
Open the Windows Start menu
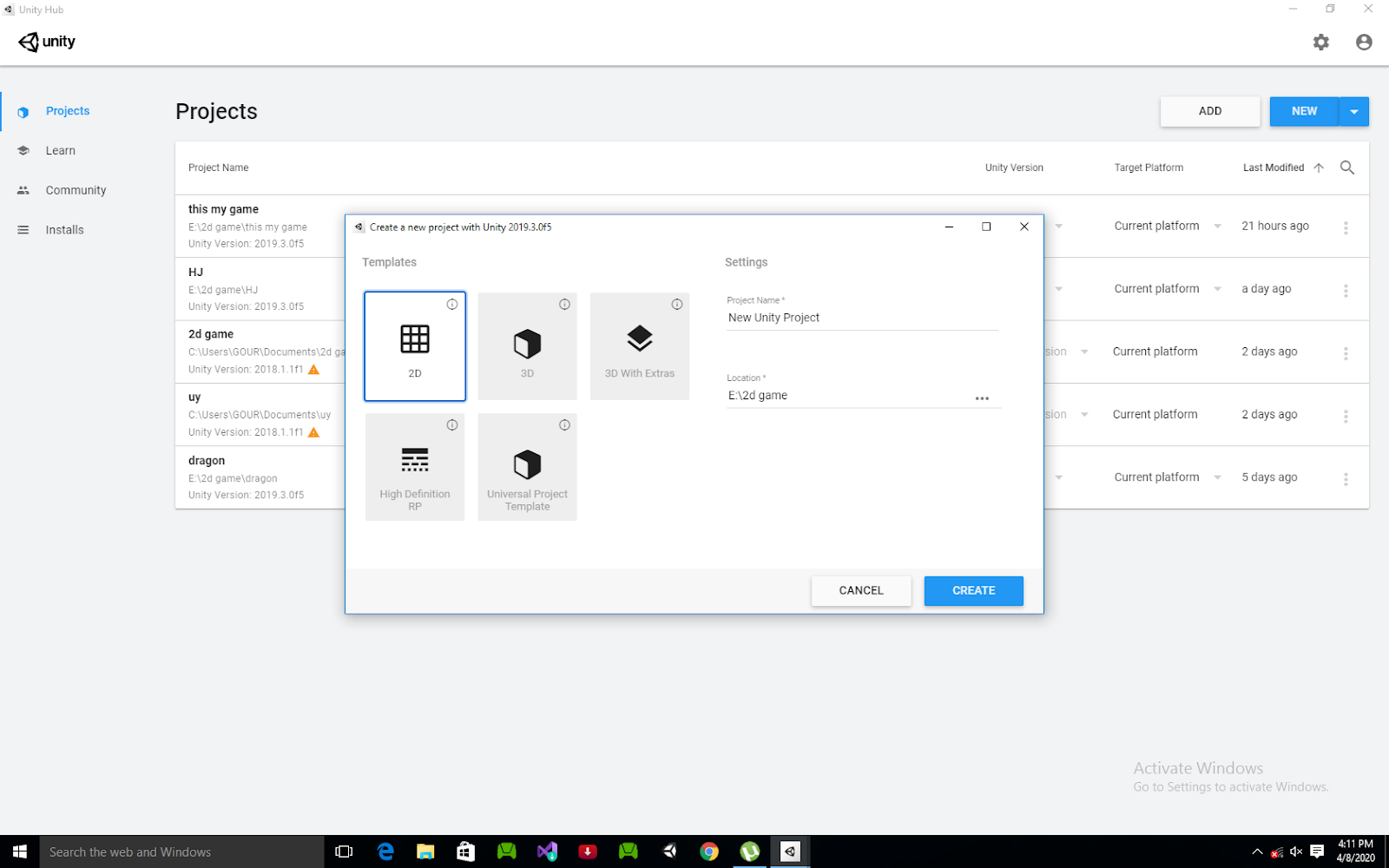point(19,852)
